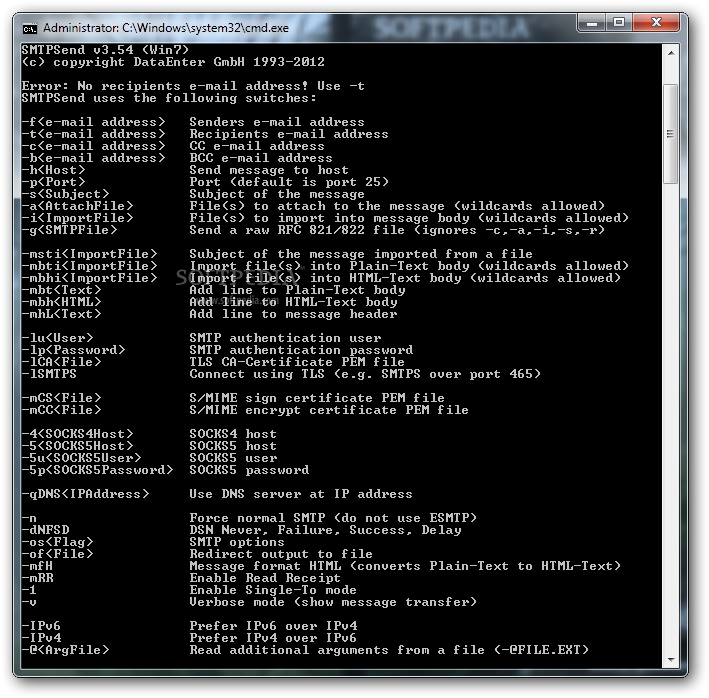This screenshot has height=698, width=709.
Task: Click the '-mCC<File>' switch
Action: click(x=61, y=410)
